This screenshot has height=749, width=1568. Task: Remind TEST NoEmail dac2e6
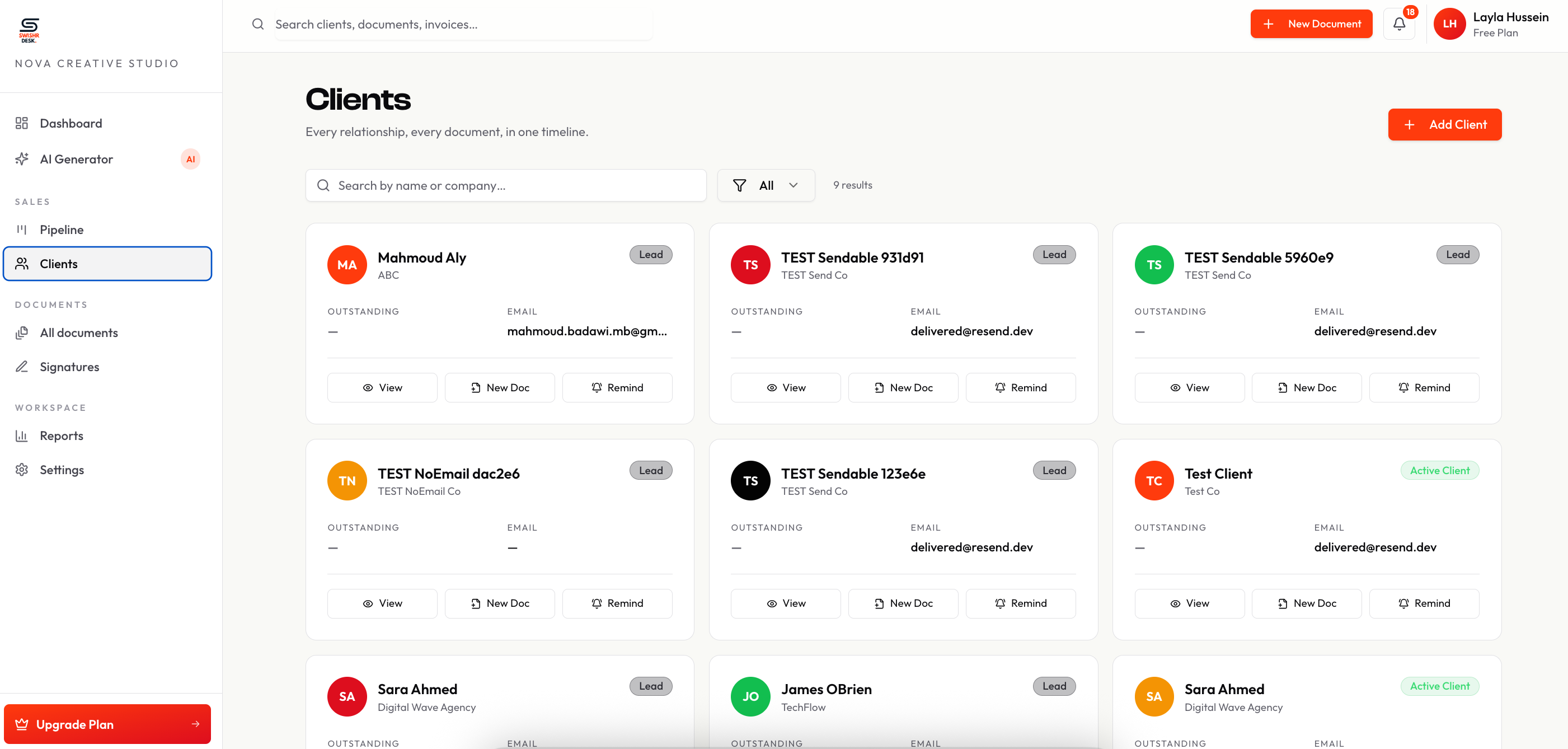point(617,603)
